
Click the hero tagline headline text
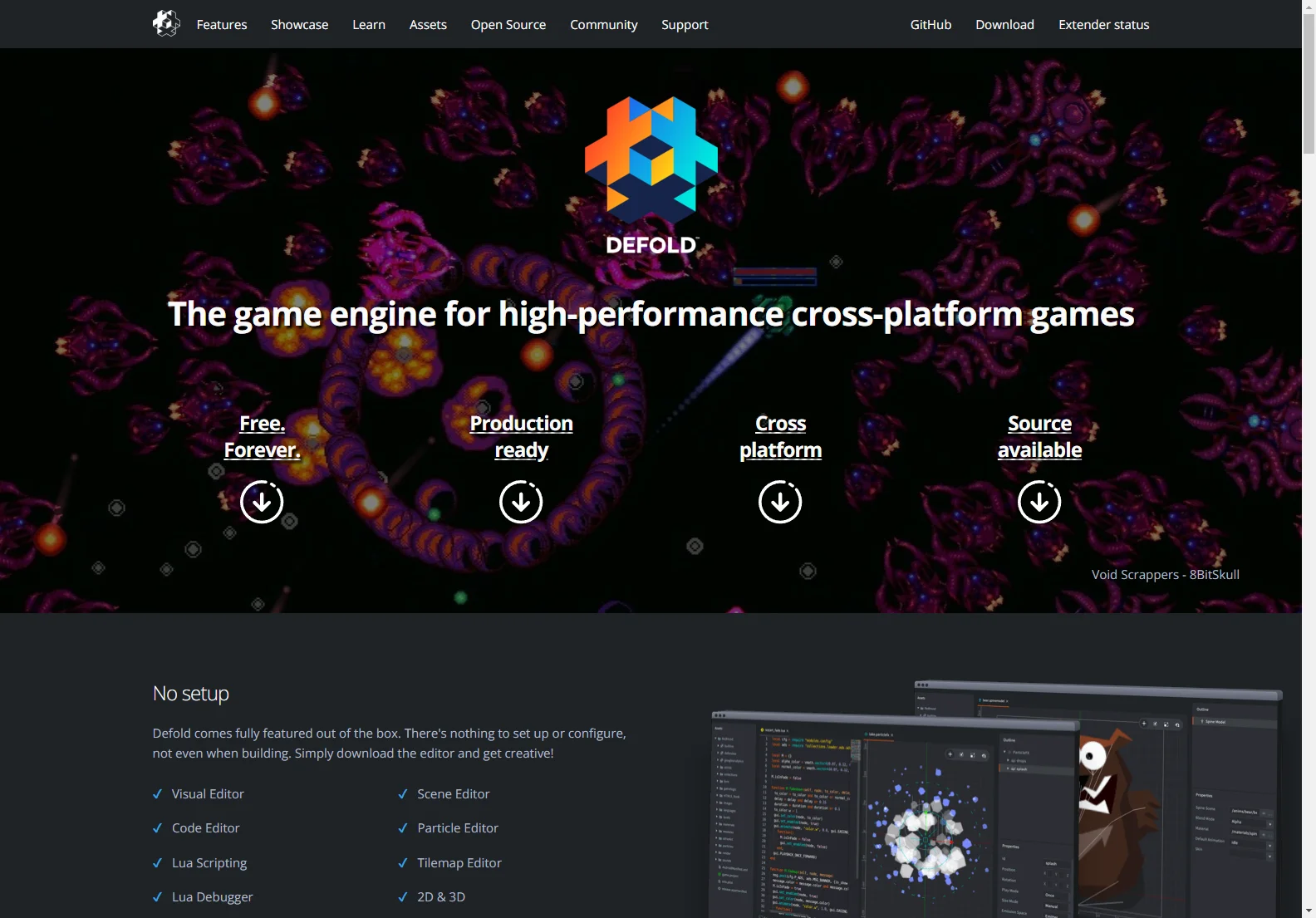pos(651,314)
